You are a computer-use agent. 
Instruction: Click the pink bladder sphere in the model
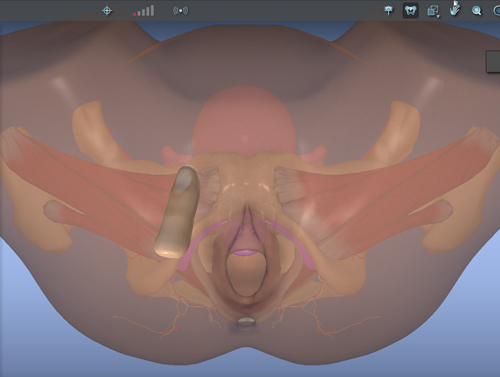(244, 122)
